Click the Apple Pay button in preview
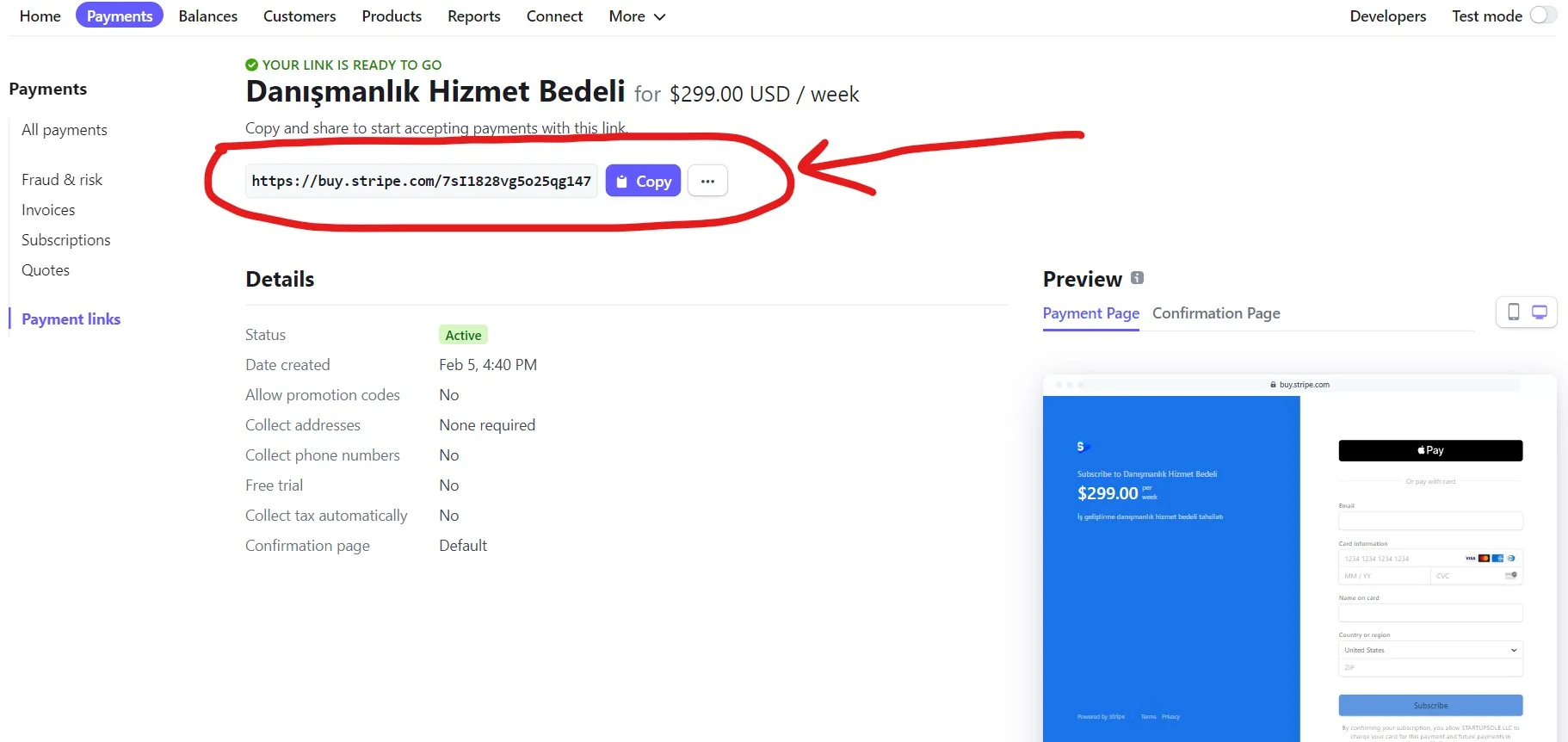This screenshot has width=1568, height=742. 1430,450
